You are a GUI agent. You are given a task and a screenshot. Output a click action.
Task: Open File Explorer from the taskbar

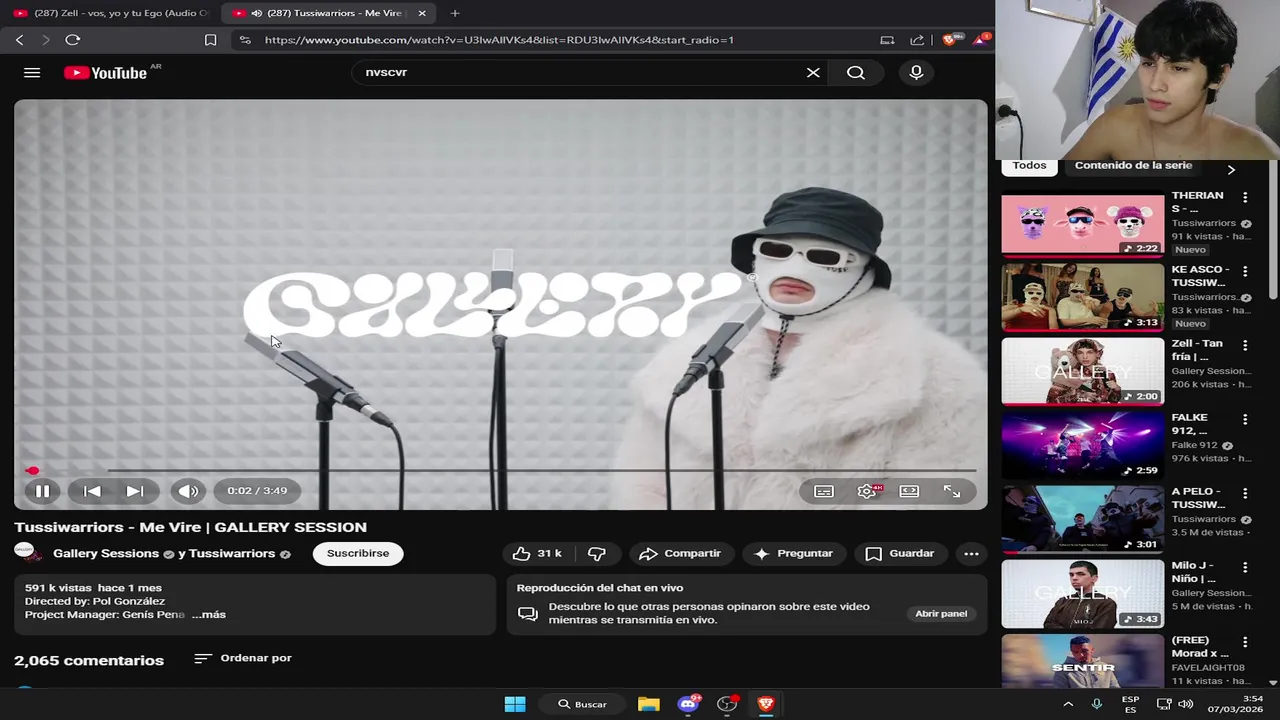(649, 704)
